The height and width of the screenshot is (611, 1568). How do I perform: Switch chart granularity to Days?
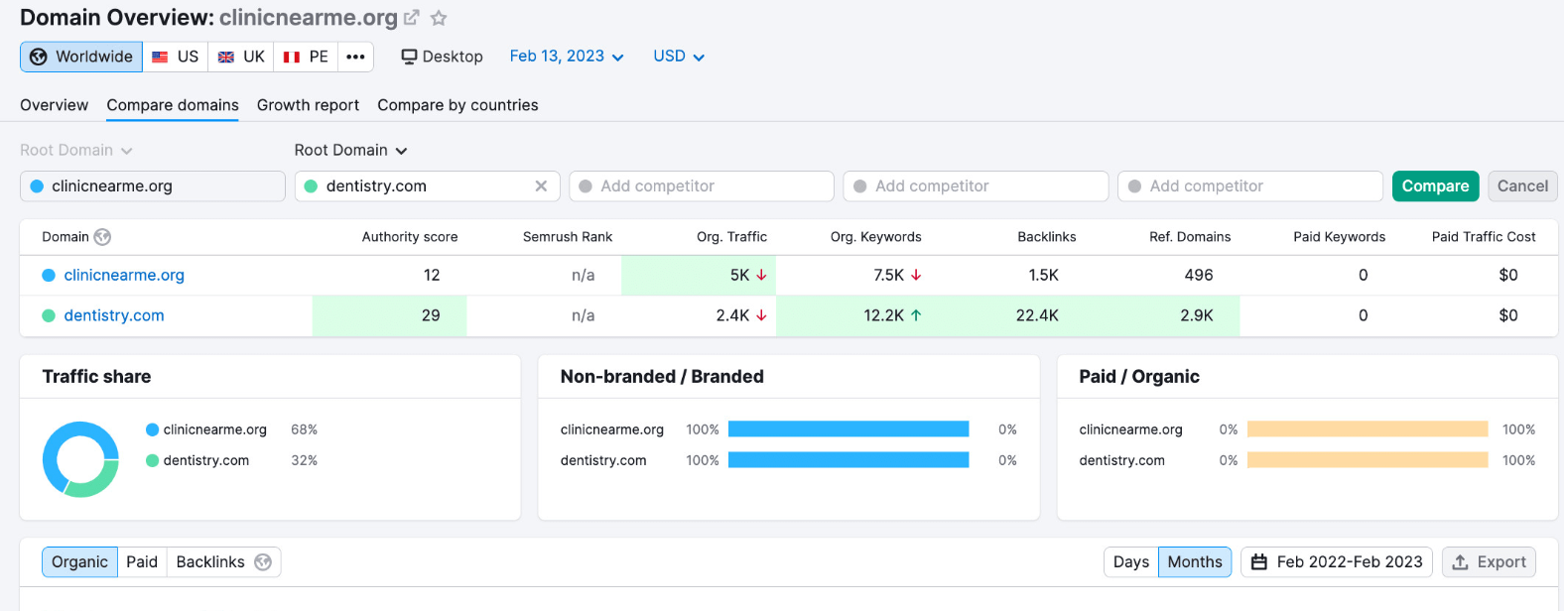coord(1131,562)
